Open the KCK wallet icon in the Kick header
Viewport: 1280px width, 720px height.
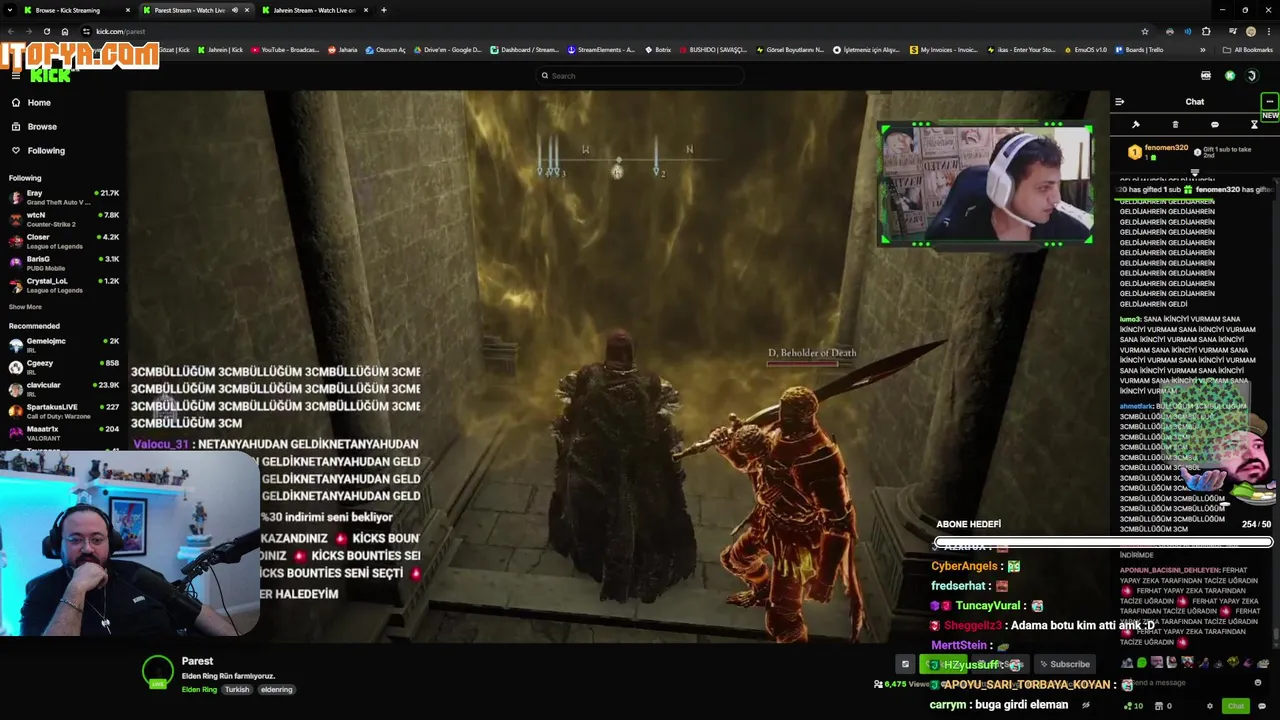[1206, 76]
